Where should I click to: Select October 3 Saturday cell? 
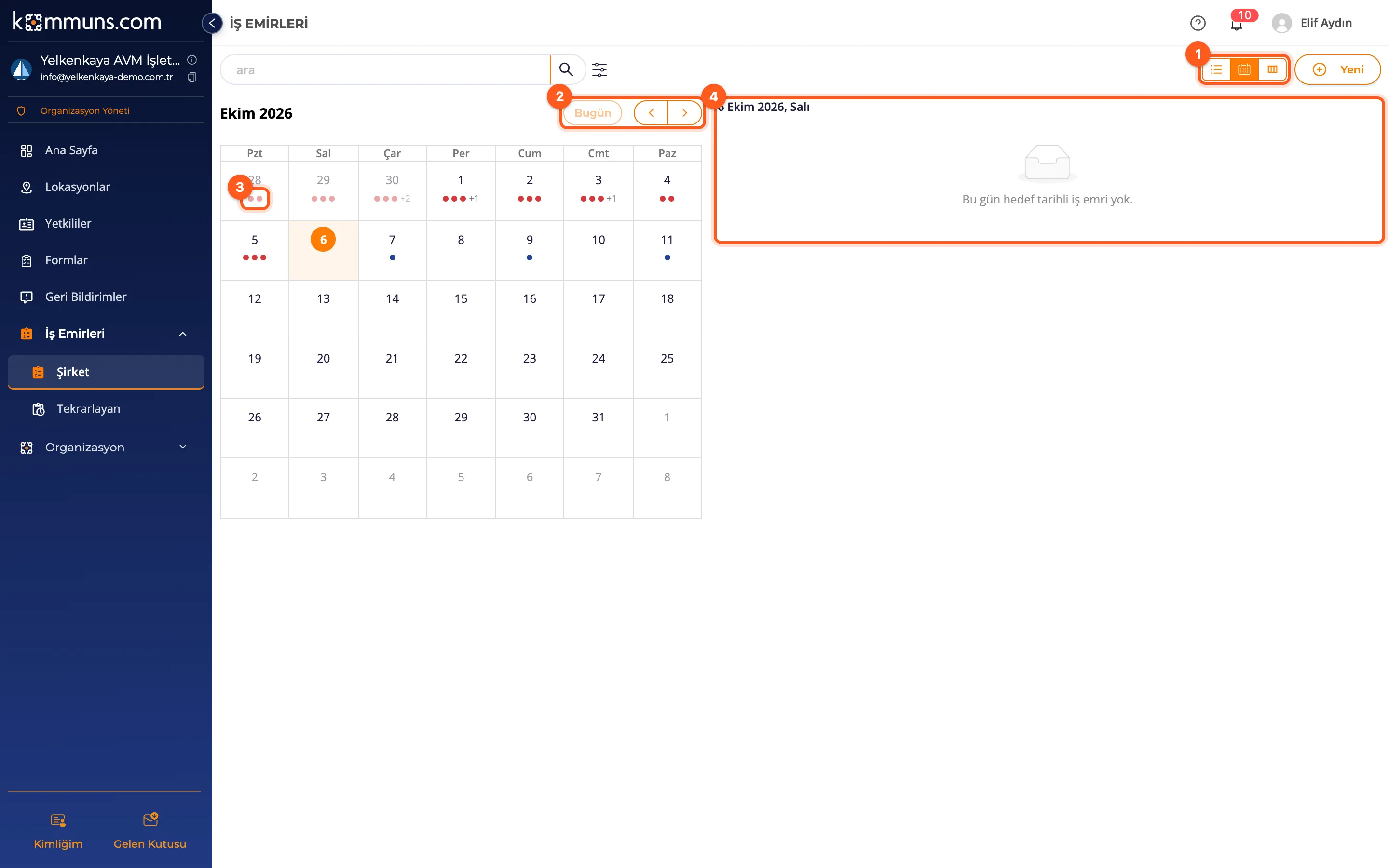(598, 190)
